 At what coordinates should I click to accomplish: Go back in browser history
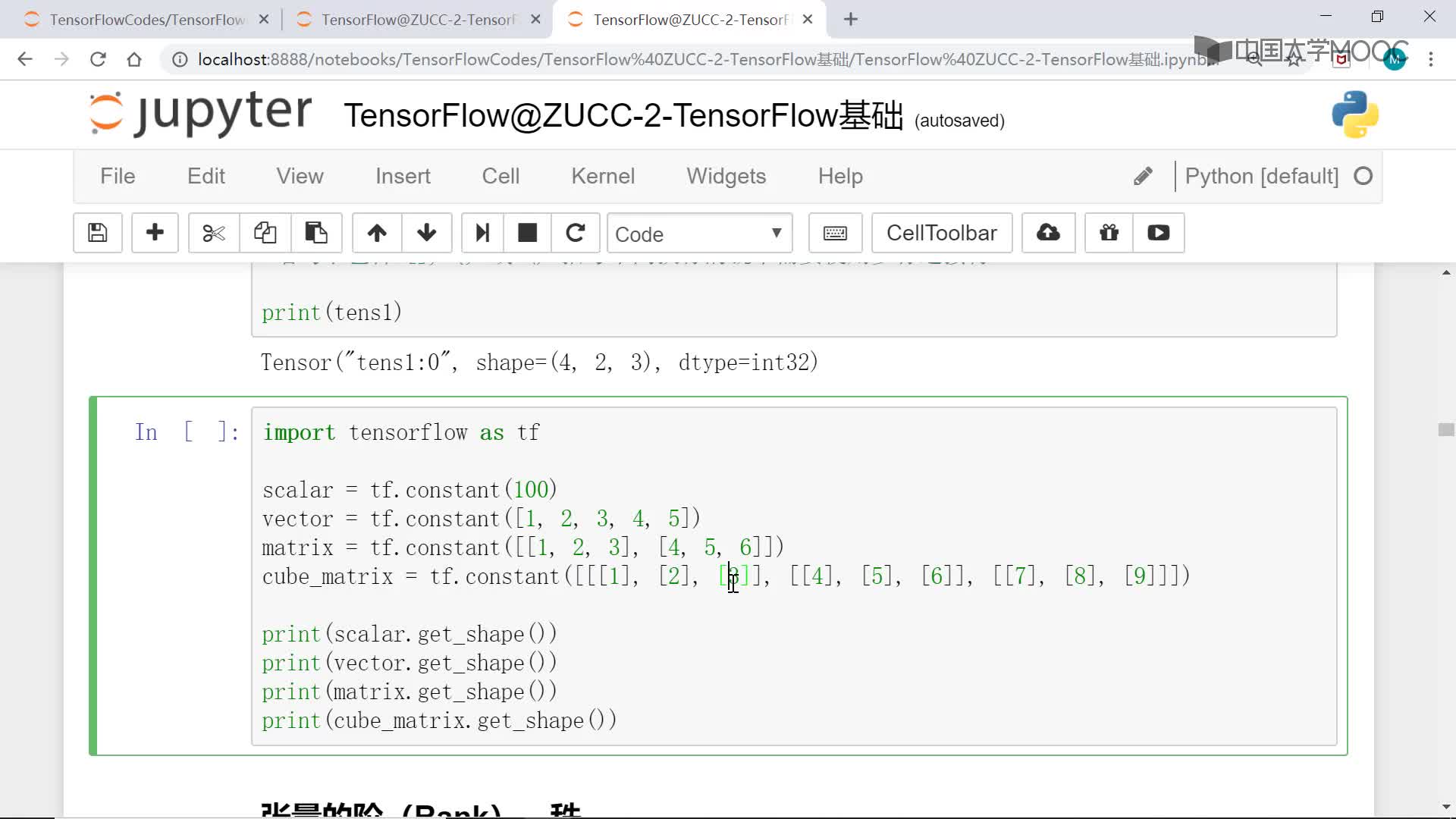tap(25, 59)
